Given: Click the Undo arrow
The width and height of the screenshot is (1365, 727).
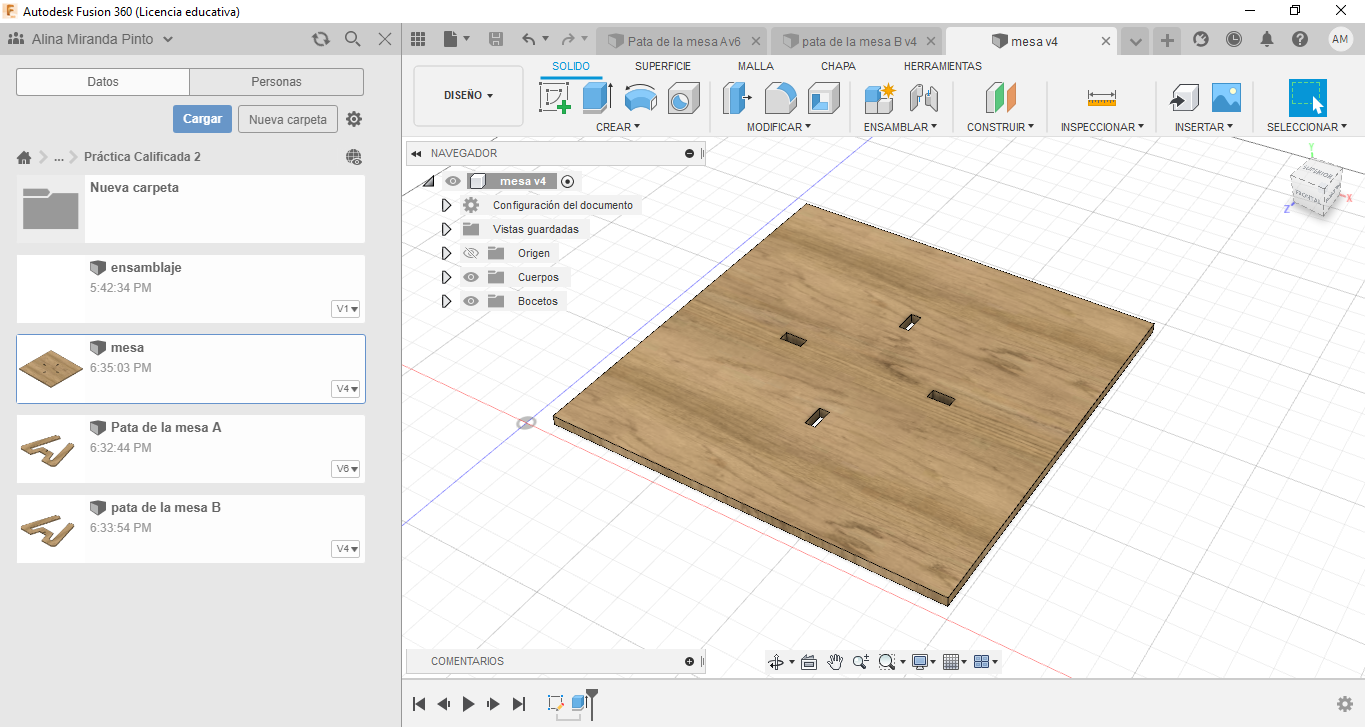Looking at the screenshot, I should coord(529,40).
